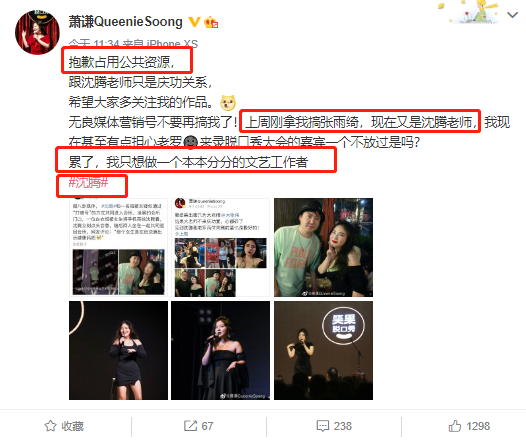The image size is (526, 443).
Task: Open middle stage photo with microphone
Action: coord(220,350)
